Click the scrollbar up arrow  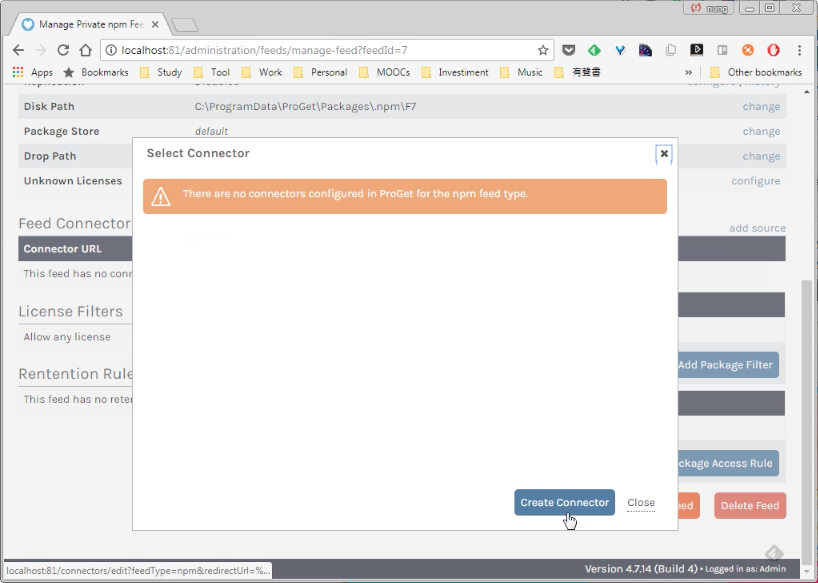click(807, 92)
